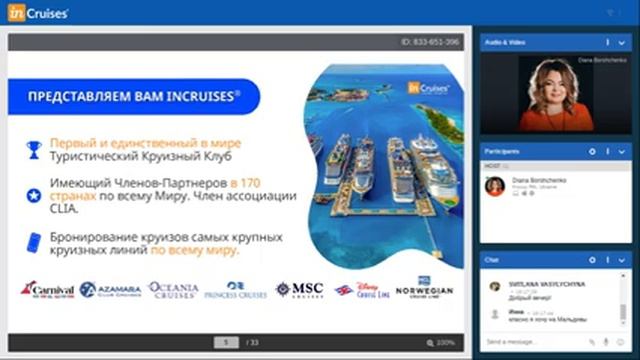Click the star badge icon on the slide
The image size is (640, 360).
point(34,196)
